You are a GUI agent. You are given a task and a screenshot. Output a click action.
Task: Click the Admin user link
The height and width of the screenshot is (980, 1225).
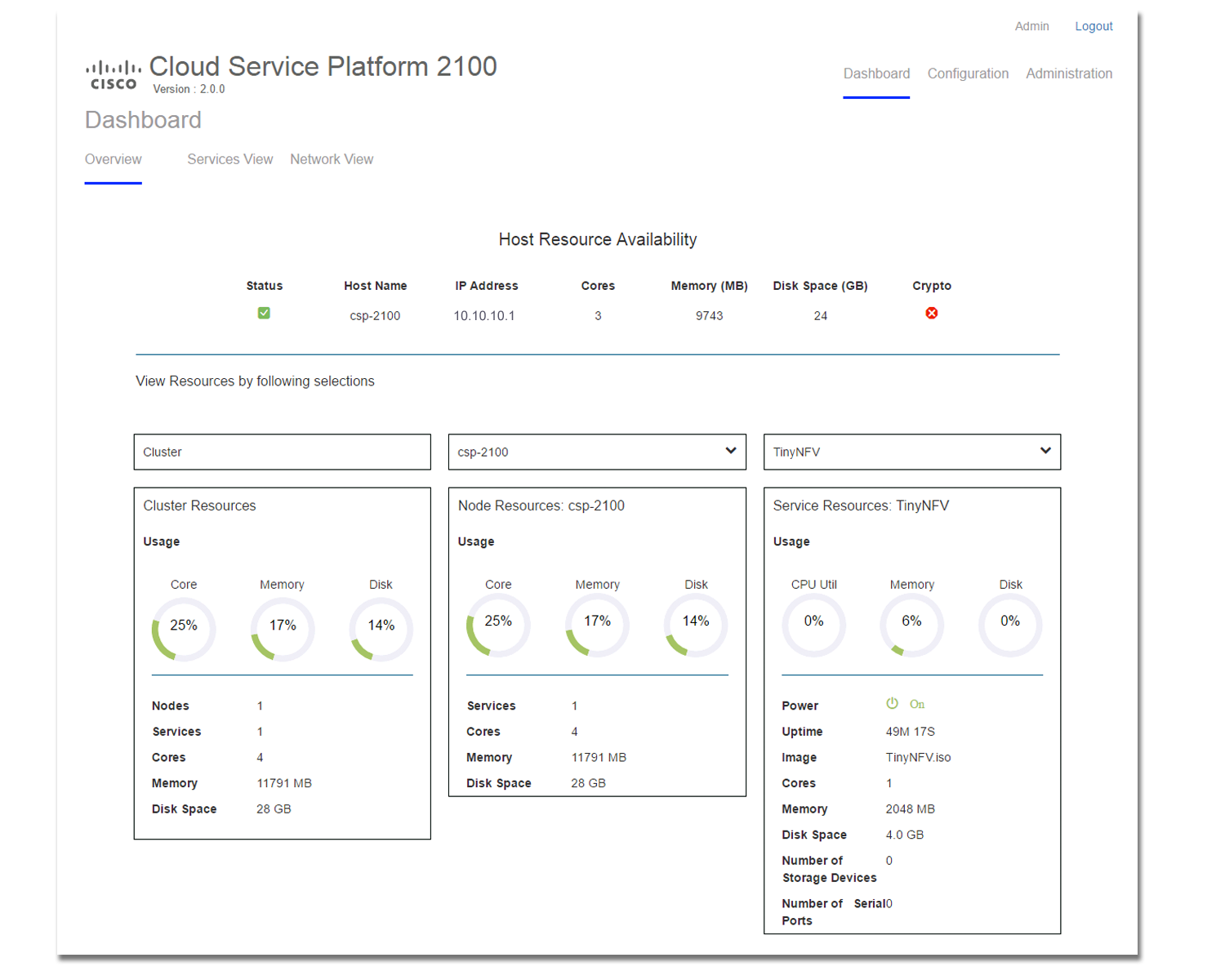(1031, 26)
